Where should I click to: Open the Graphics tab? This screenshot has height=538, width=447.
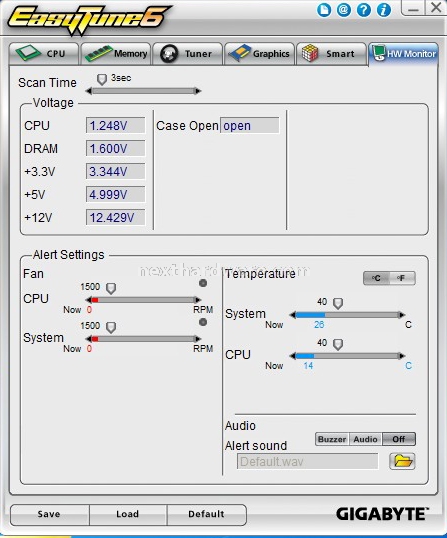pyautogui.click(x=260, y=54)
